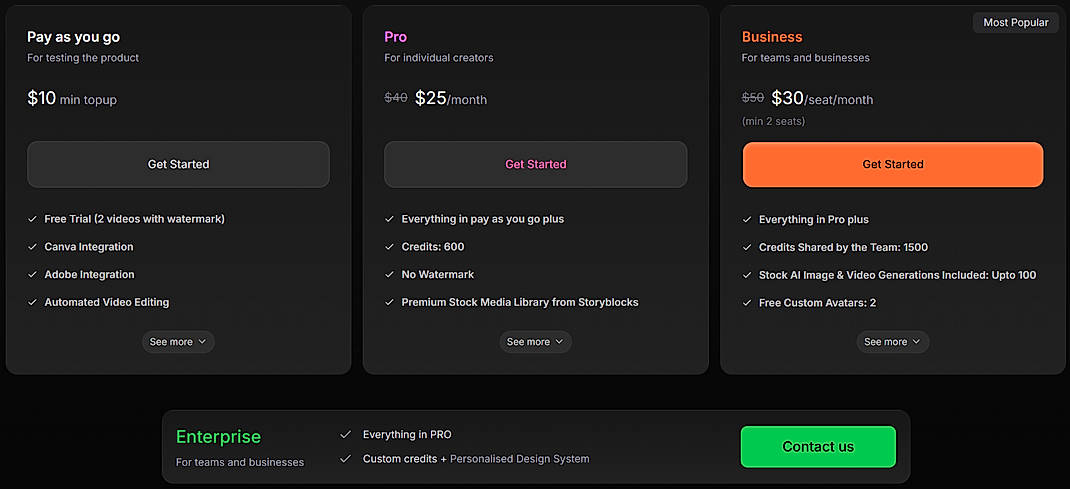Click the 'Everything in PRO' Enterprise text
This screenshot has height=489, width=1070.
407,434
